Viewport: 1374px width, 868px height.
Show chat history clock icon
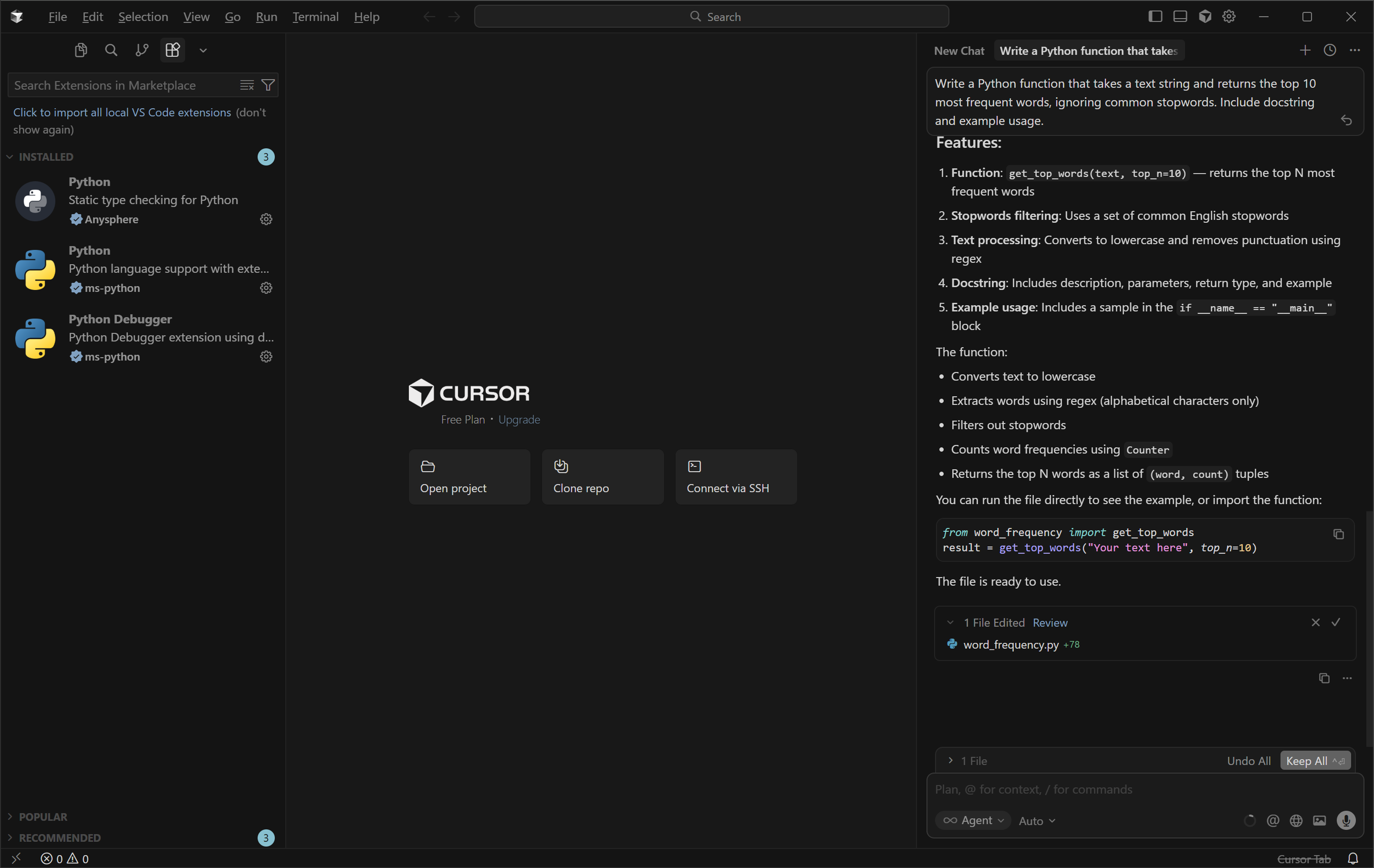click(x=1330, y=50)
